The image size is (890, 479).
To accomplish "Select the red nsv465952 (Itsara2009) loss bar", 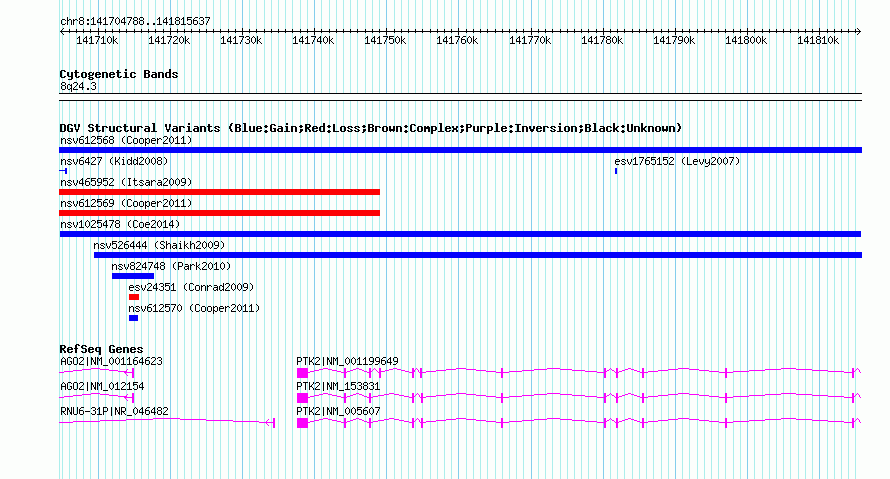I will tap(219, 192).
